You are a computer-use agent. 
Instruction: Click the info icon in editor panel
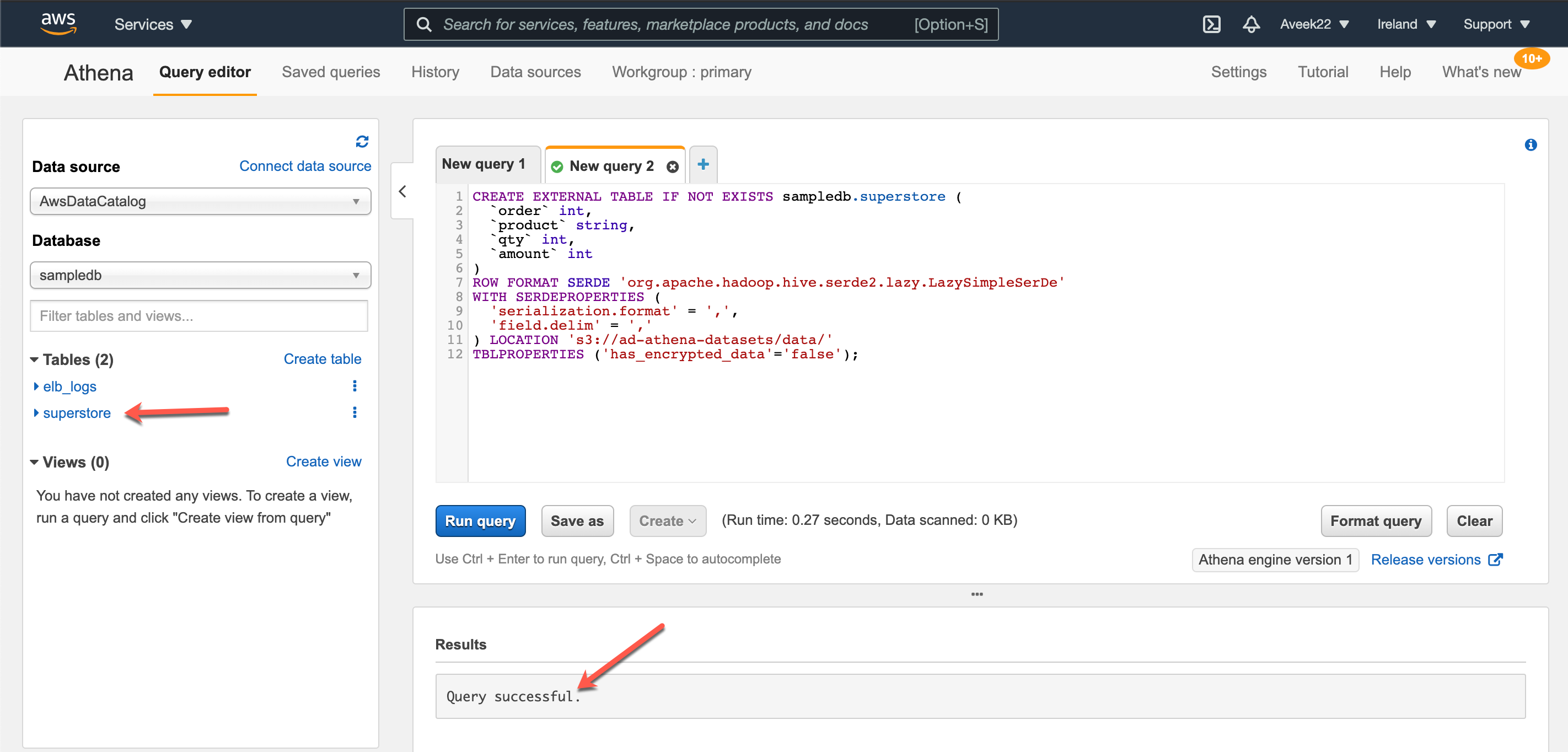coord(1531,145)
